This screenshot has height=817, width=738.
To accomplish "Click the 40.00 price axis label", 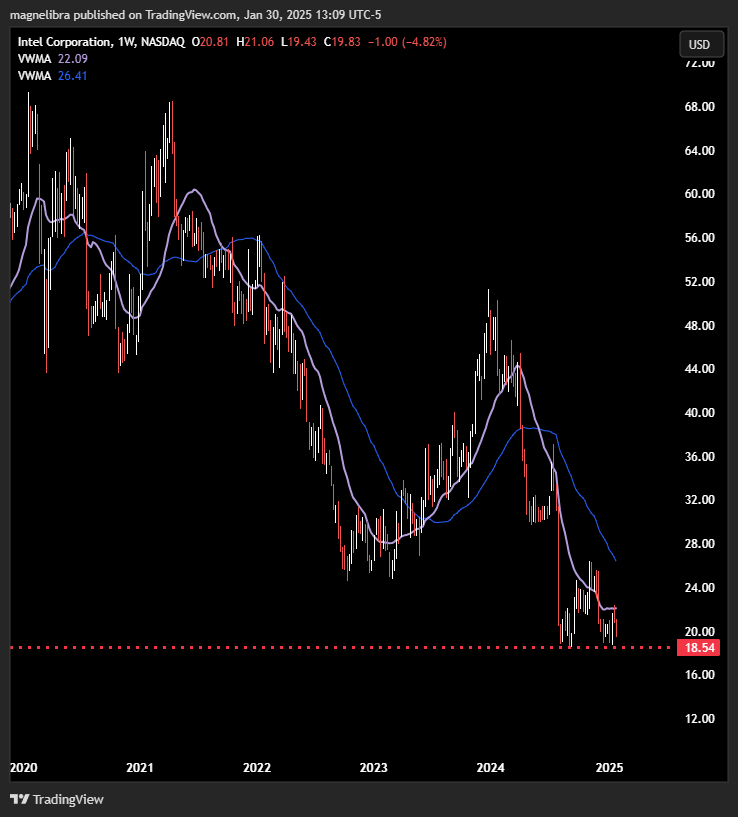I will (699, 412).
